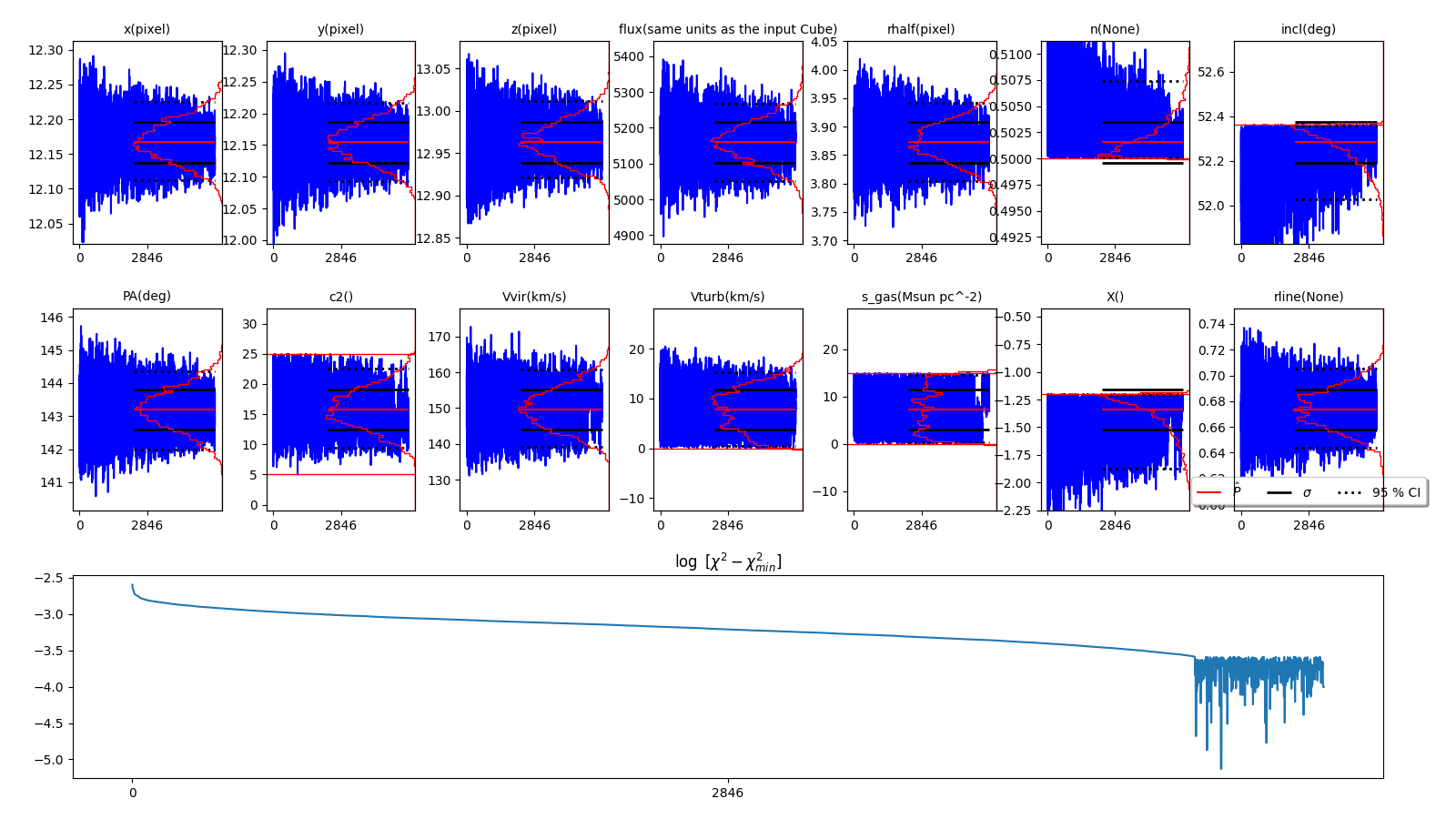Image resolution: width=1456 pixels, height=819 pixels.
Task: Click the x(pixel) subplot title
Action: pos(147,29)
